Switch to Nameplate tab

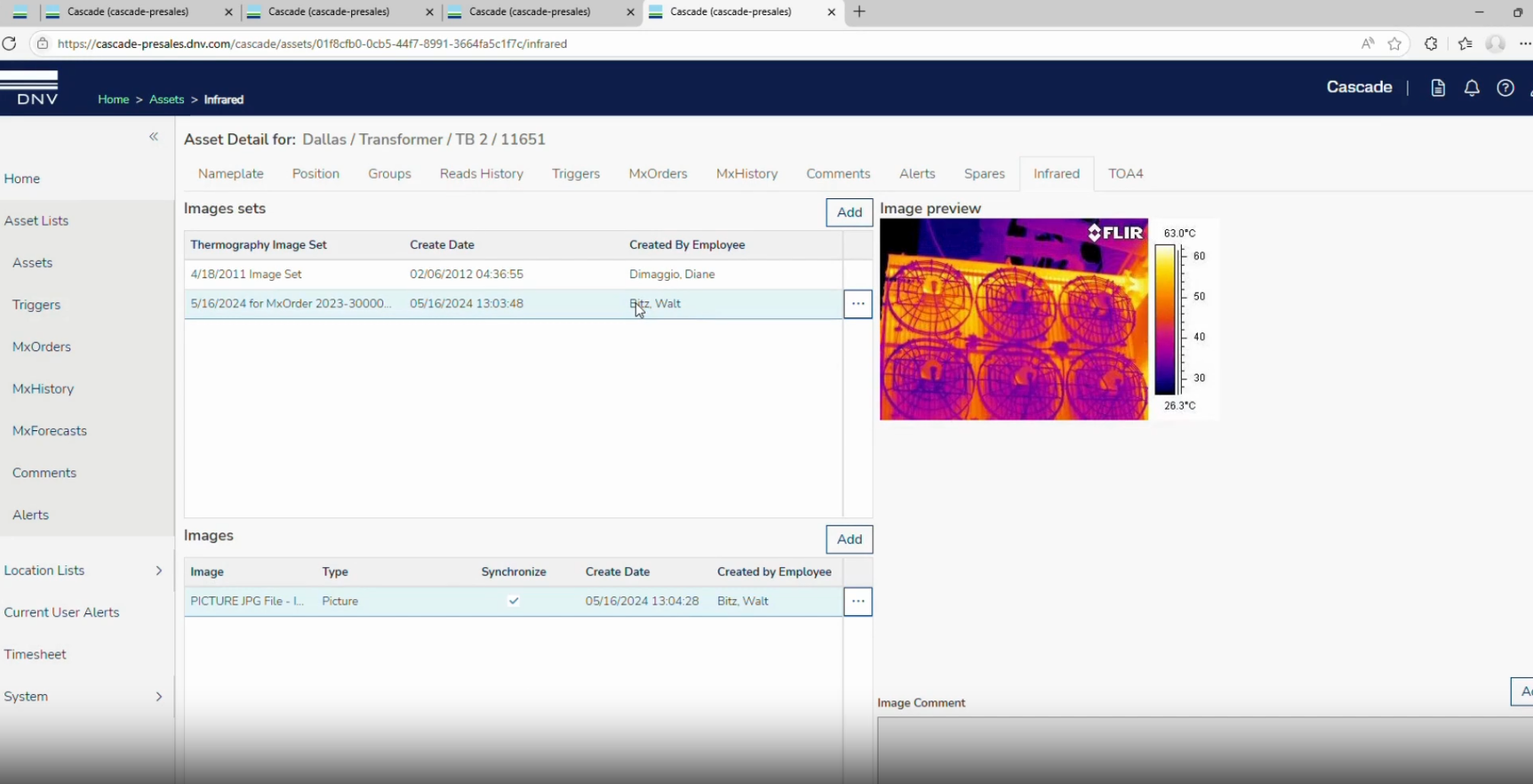click(x=231, y=173)
